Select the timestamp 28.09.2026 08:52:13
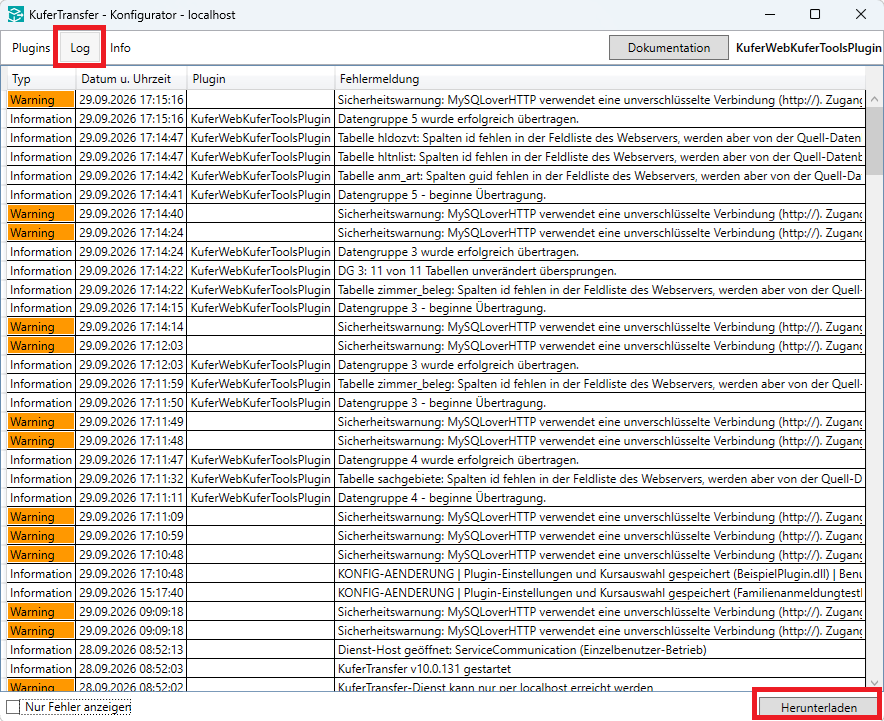The image size is (884, 721). click(131, 649)
